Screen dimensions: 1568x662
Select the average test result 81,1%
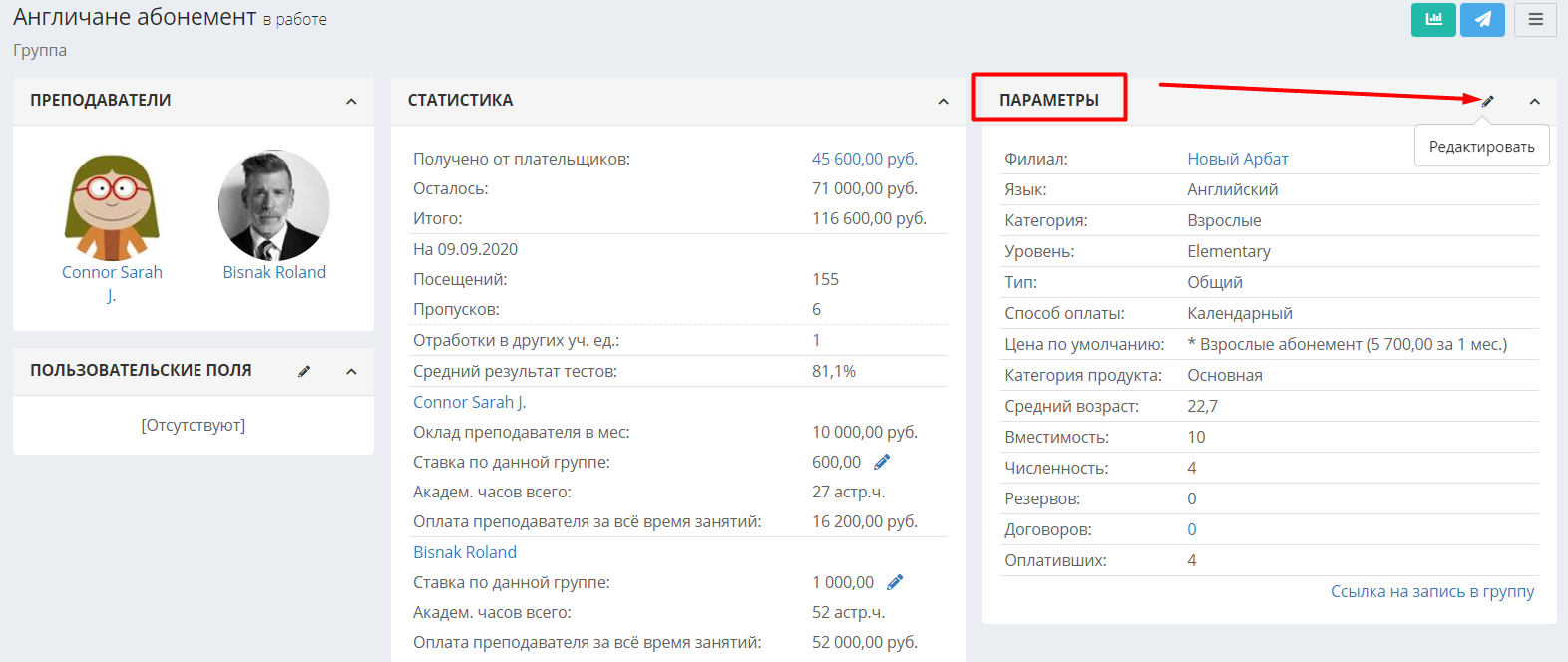(834, 371)
